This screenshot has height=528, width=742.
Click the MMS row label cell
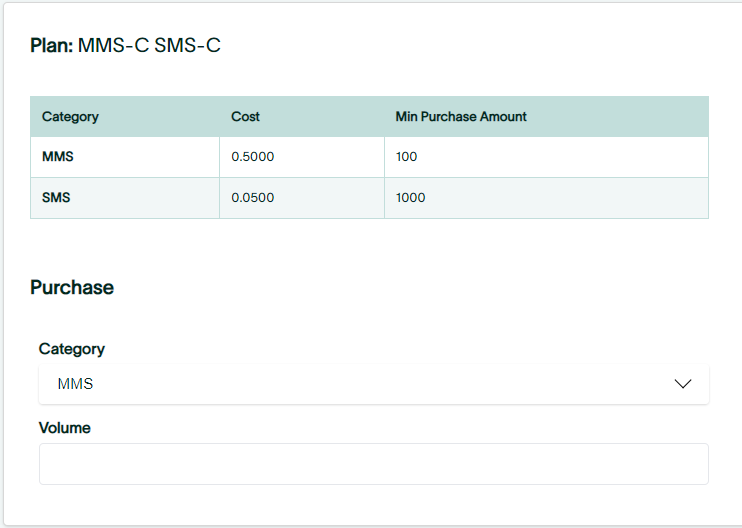click(x=125, y=157)
